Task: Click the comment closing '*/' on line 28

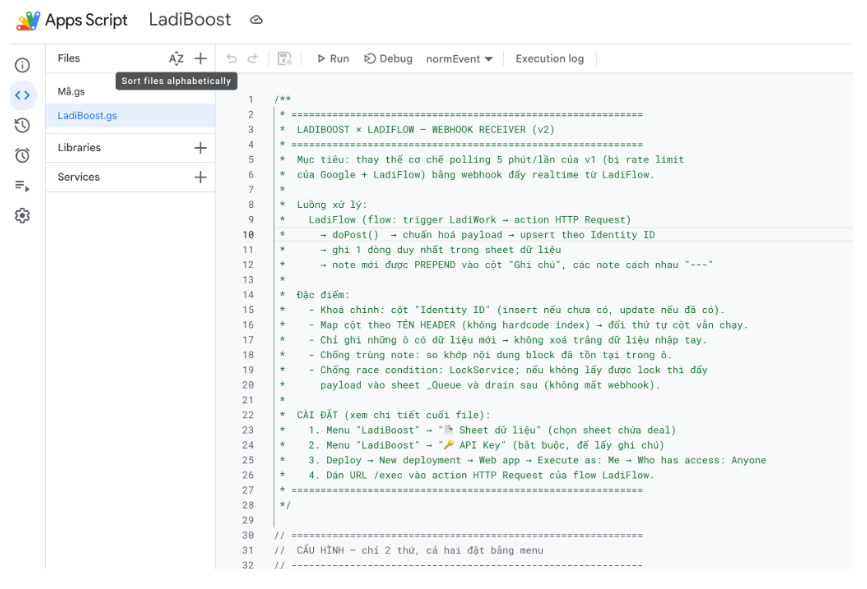Action: coord(285,505)
